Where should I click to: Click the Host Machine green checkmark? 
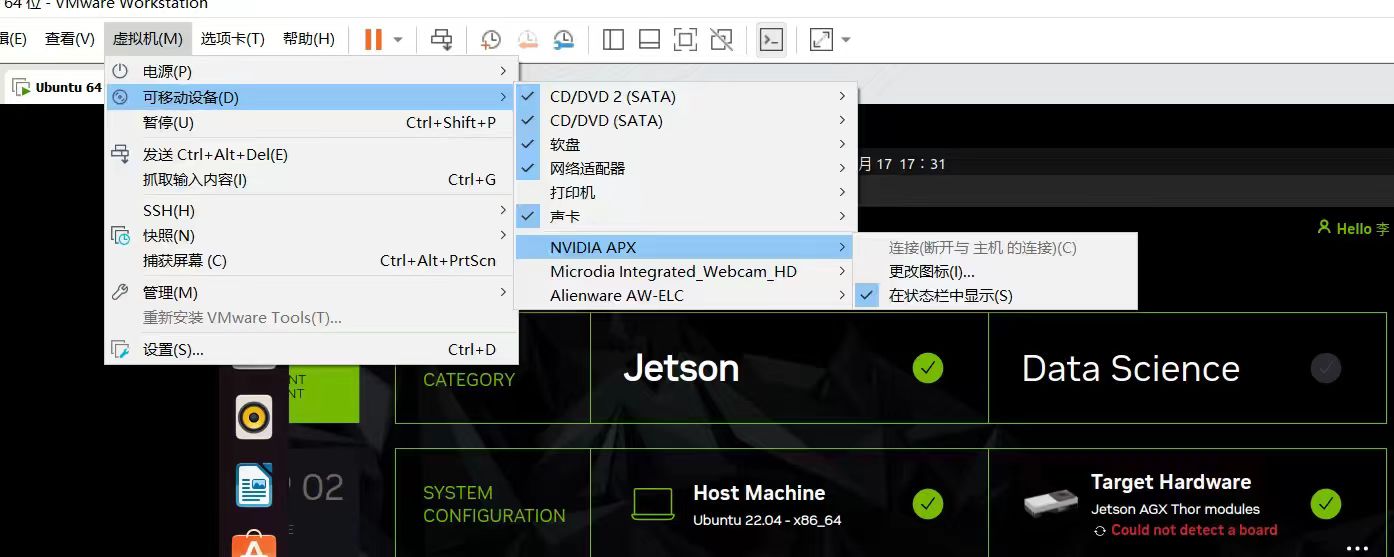[928, 504]
